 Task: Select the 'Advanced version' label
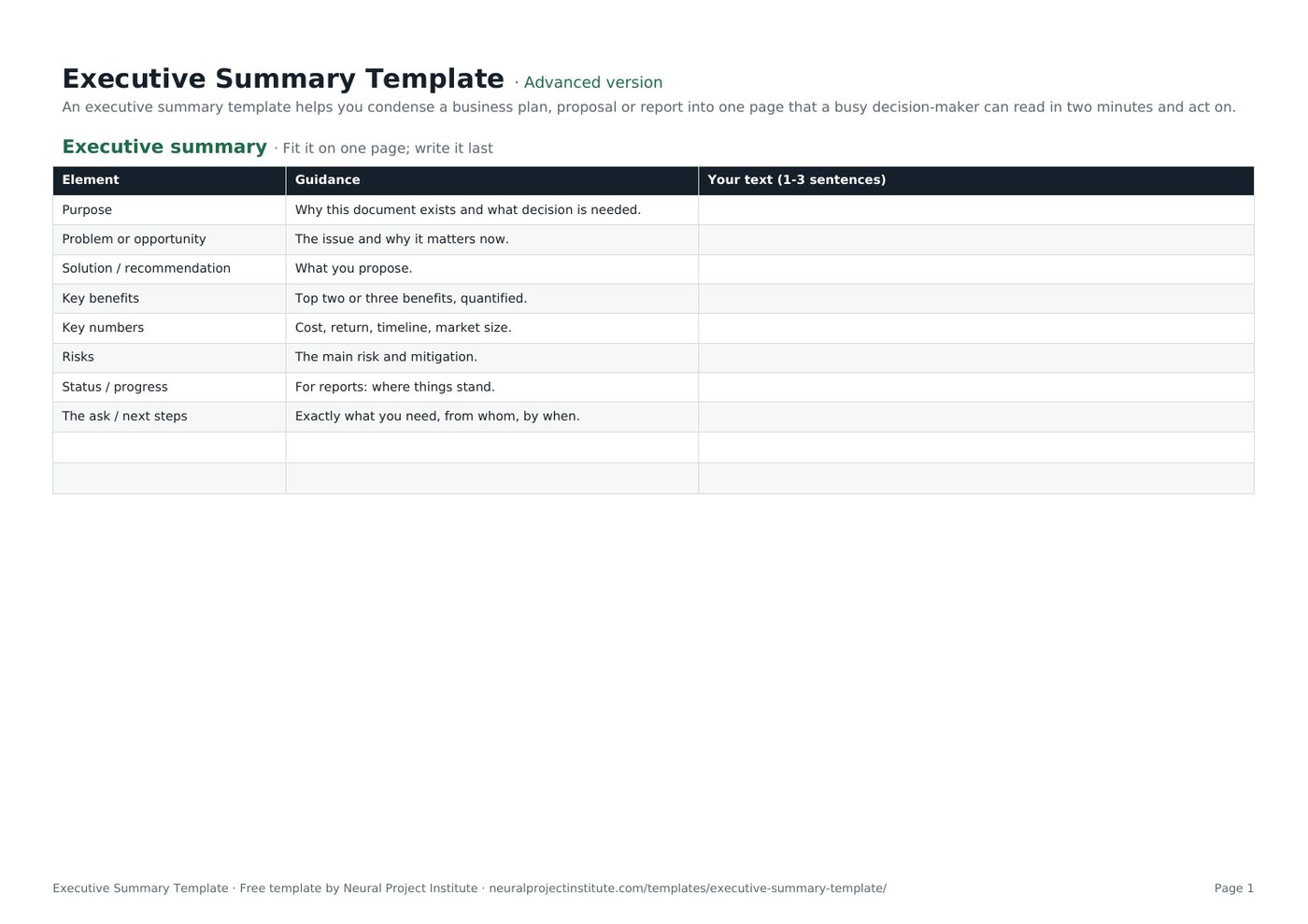point(593,82)
